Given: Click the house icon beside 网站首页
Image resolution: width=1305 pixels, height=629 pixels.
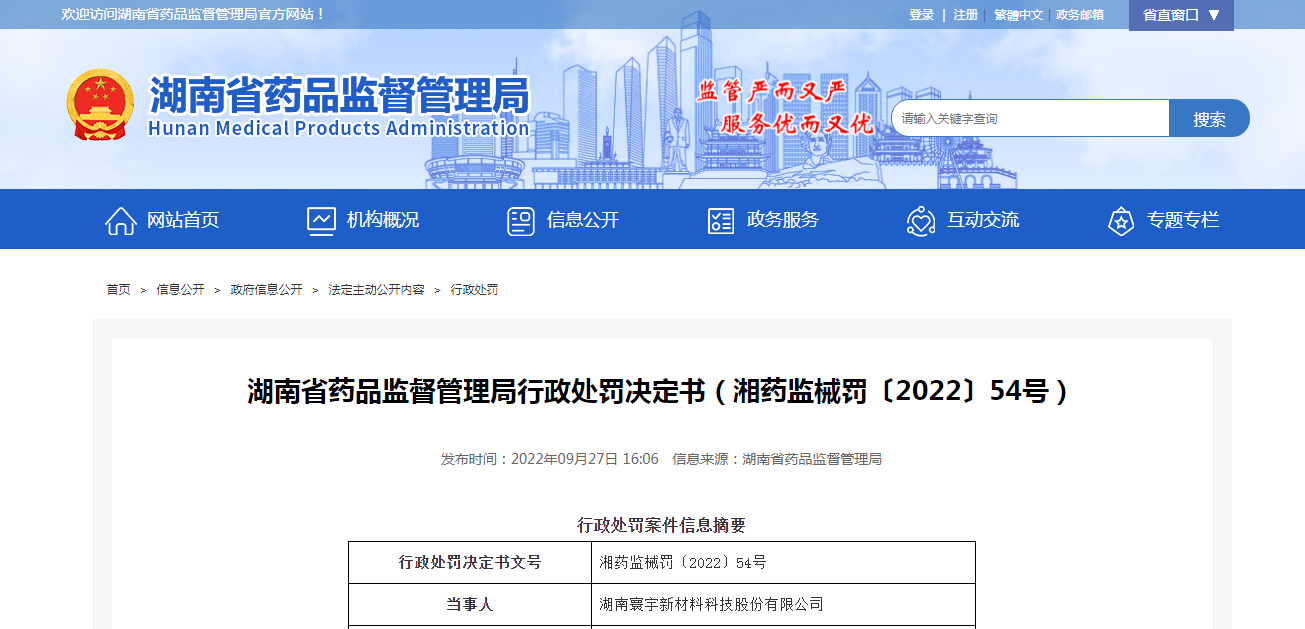Looking at the screenshot, I should coord(121,220).
